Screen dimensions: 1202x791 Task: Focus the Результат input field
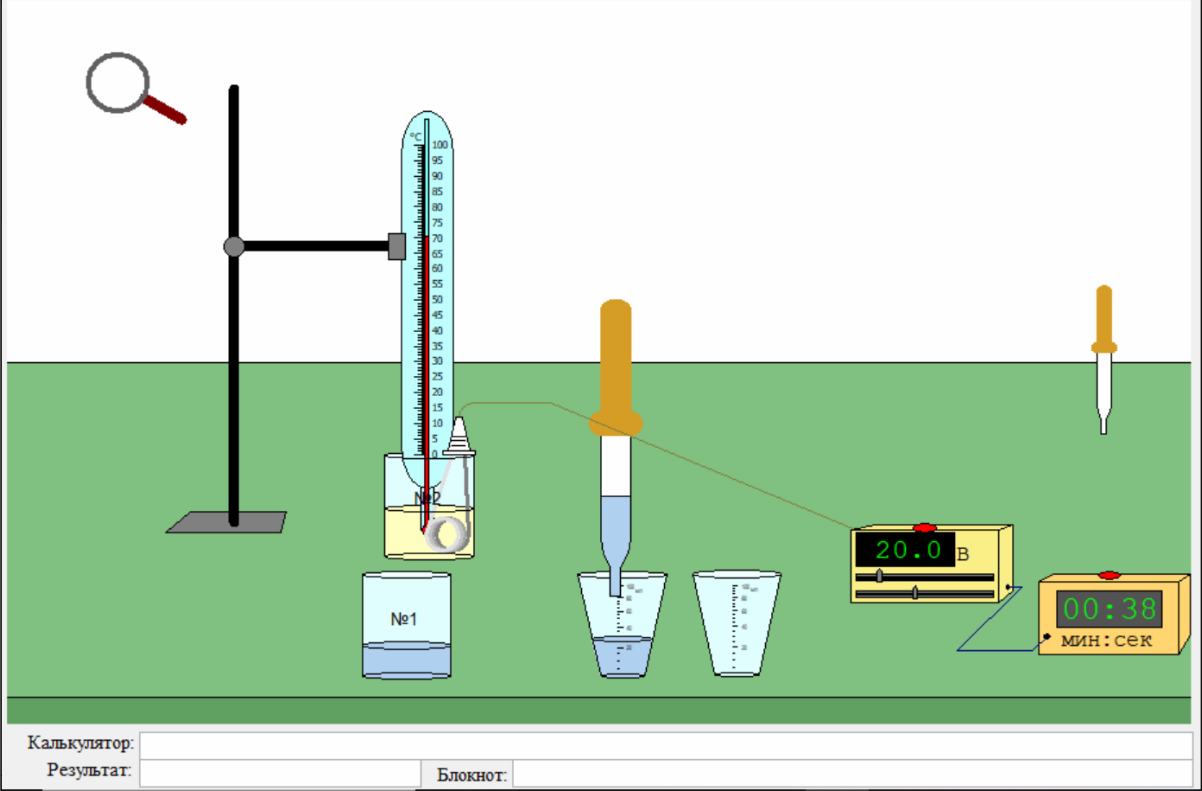pyautogui.click(x=280, y=773)
